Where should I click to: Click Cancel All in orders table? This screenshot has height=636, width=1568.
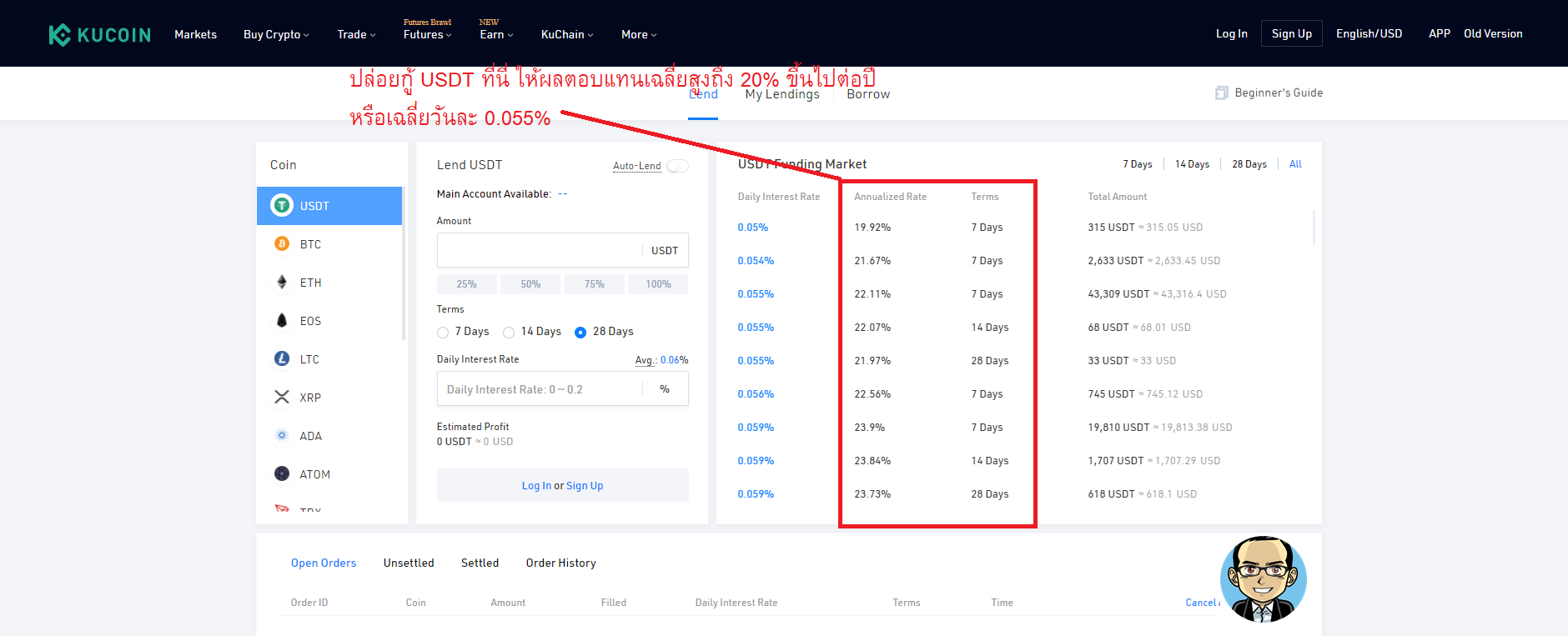click(x=1203, y=603)
